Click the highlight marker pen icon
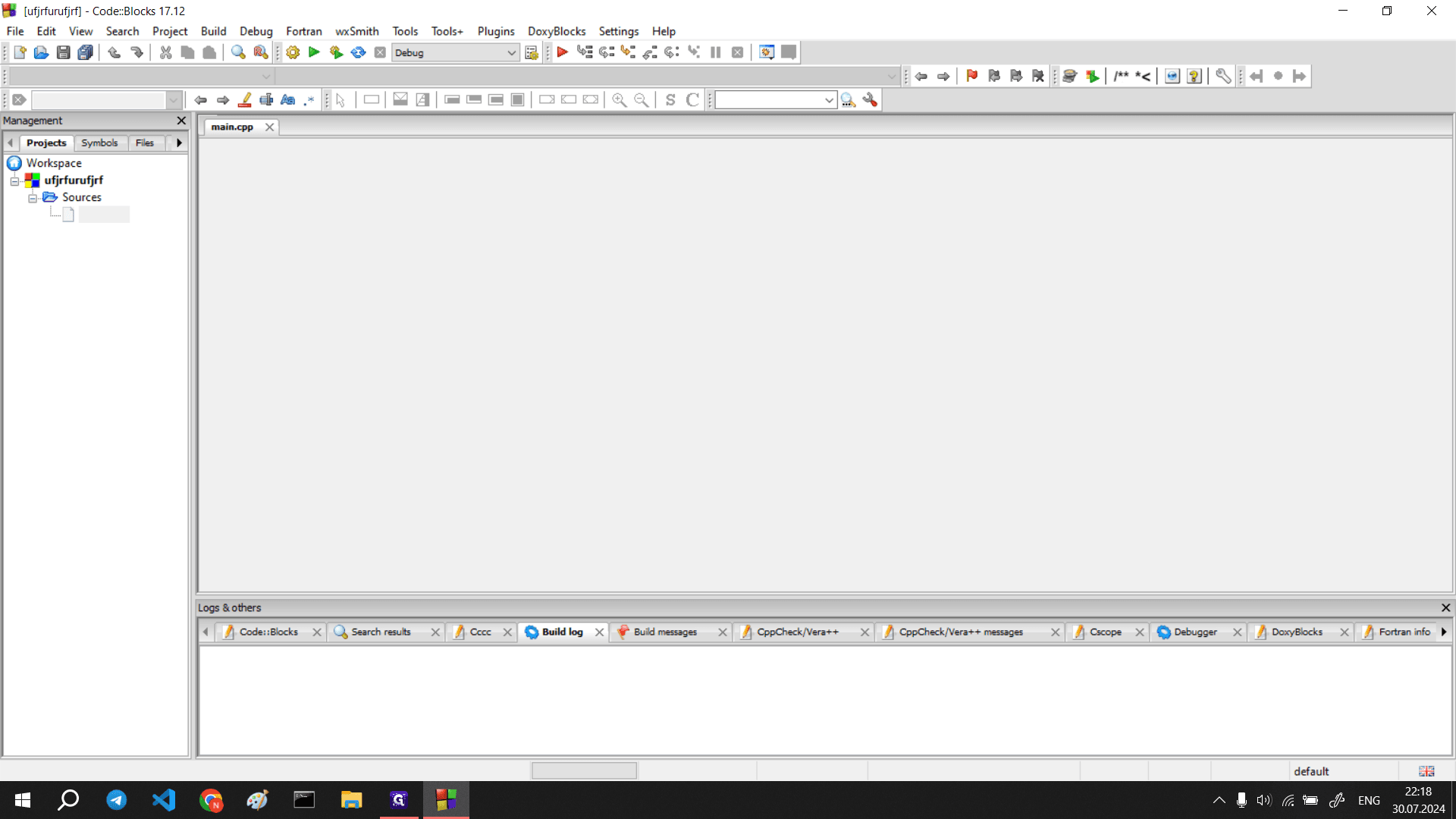Viewport: 1456px width, 819px height. (244, 100)
